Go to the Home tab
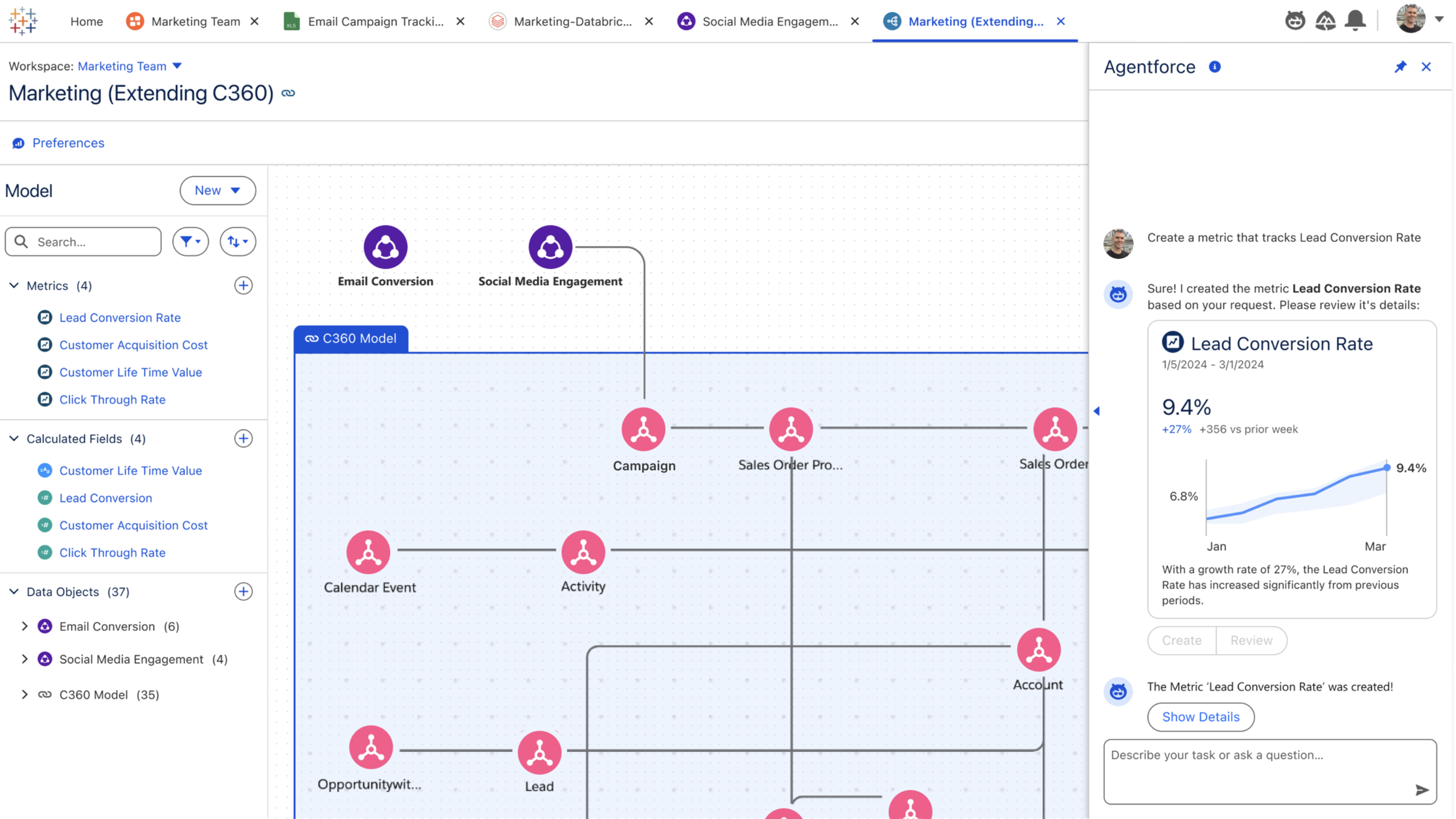 coord(87,21)
